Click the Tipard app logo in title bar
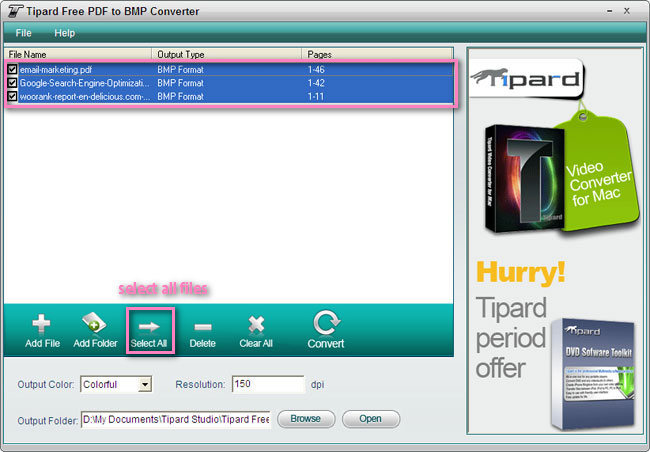The image size is (650, 452). coord(15,11)
